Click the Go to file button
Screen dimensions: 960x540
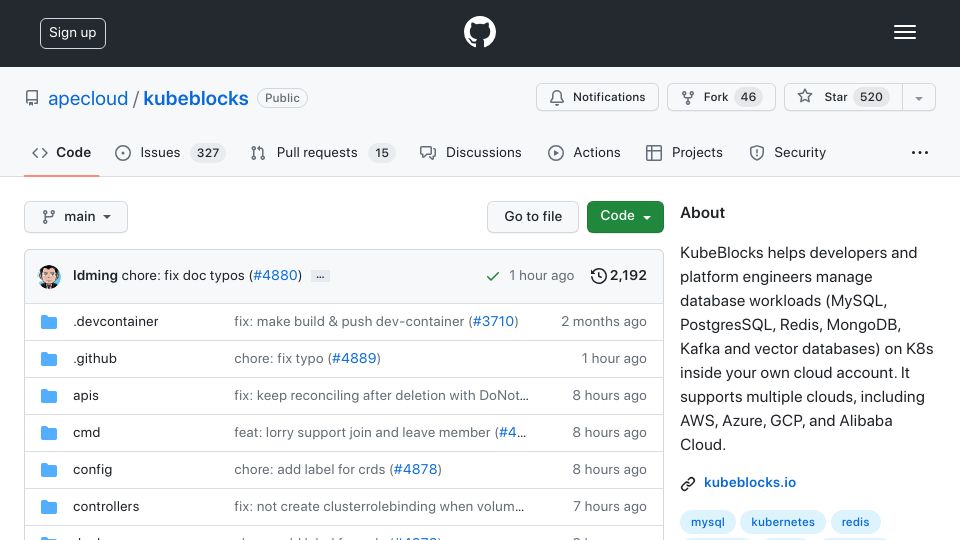pos(533,217)
